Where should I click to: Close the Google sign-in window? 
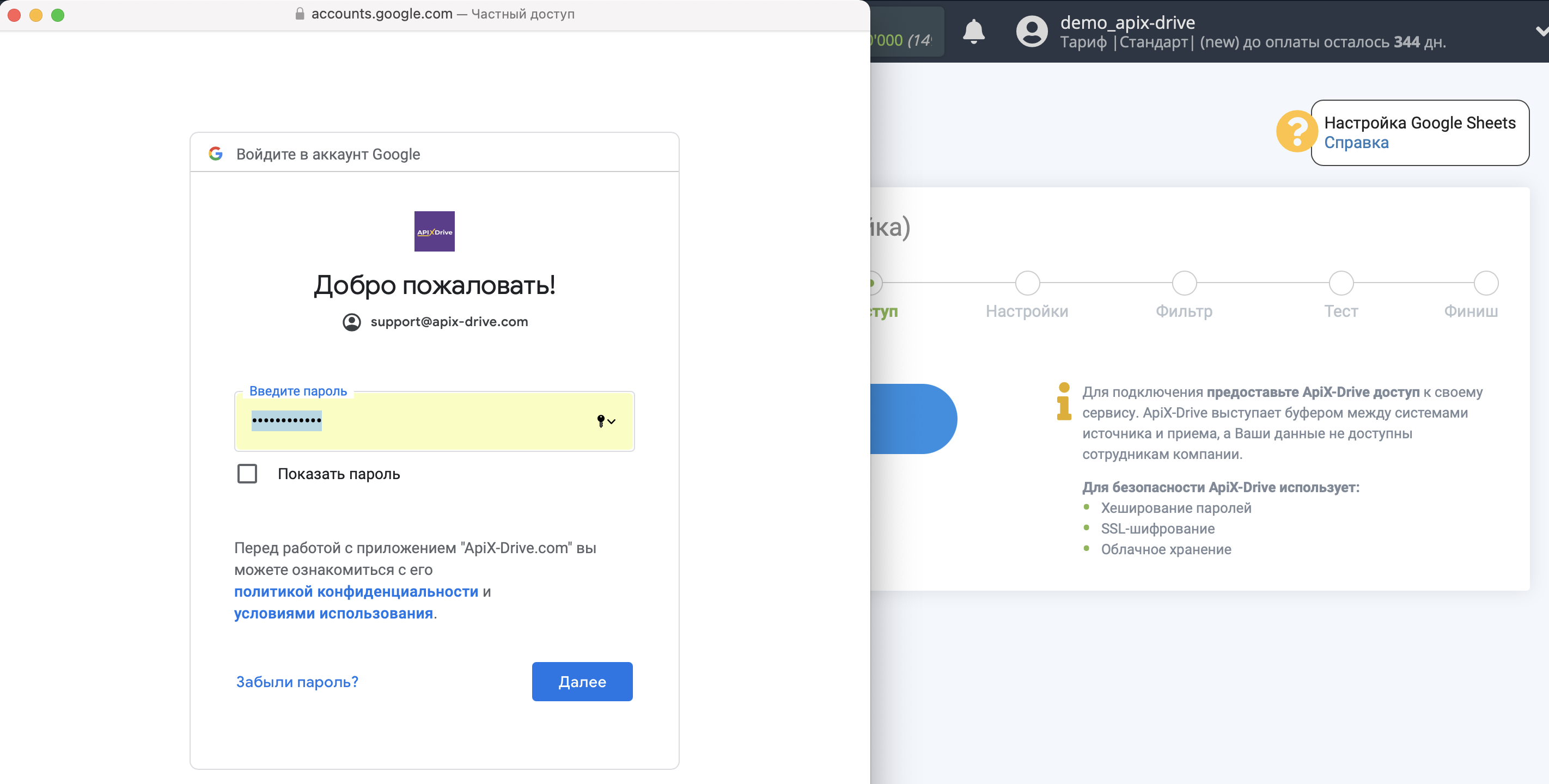tap(14, 15)
